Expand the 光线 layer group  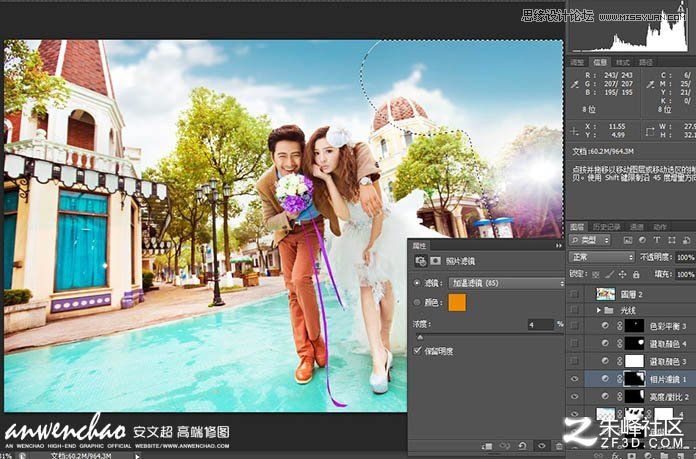598,310
